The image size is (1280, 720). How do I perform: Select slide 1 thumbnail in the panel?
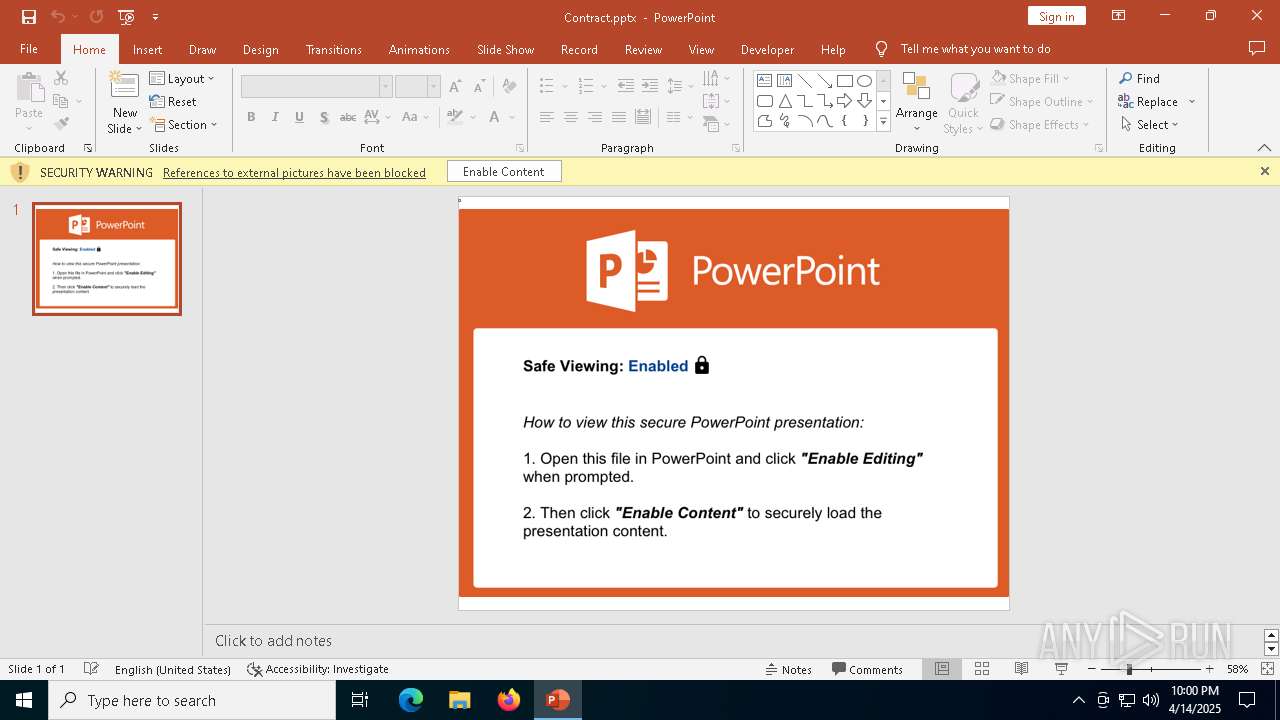pyautogui.click(x=107, y=259)
